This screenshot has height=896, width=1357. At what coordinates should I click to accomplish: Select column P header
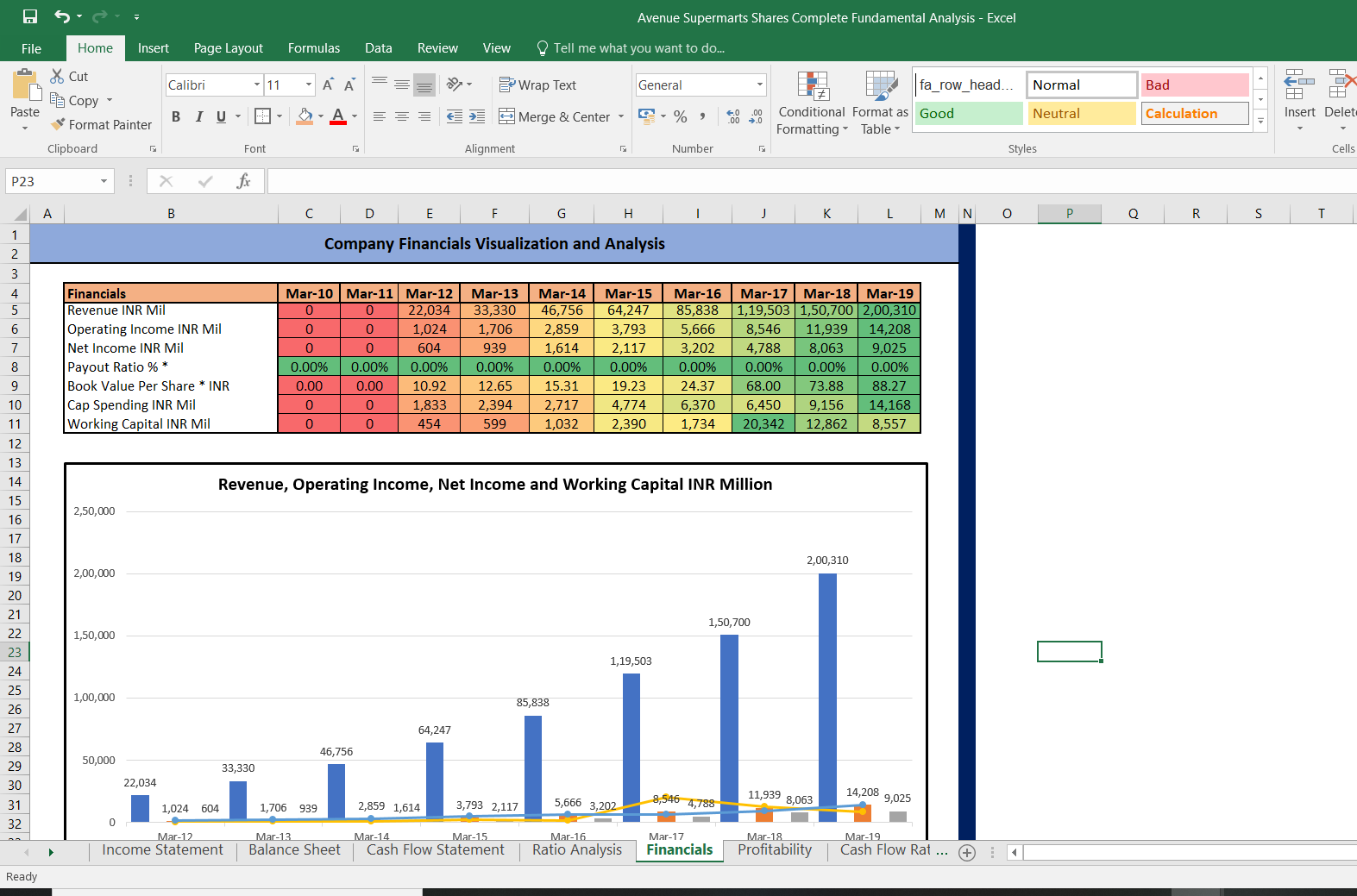[1070, 214]
